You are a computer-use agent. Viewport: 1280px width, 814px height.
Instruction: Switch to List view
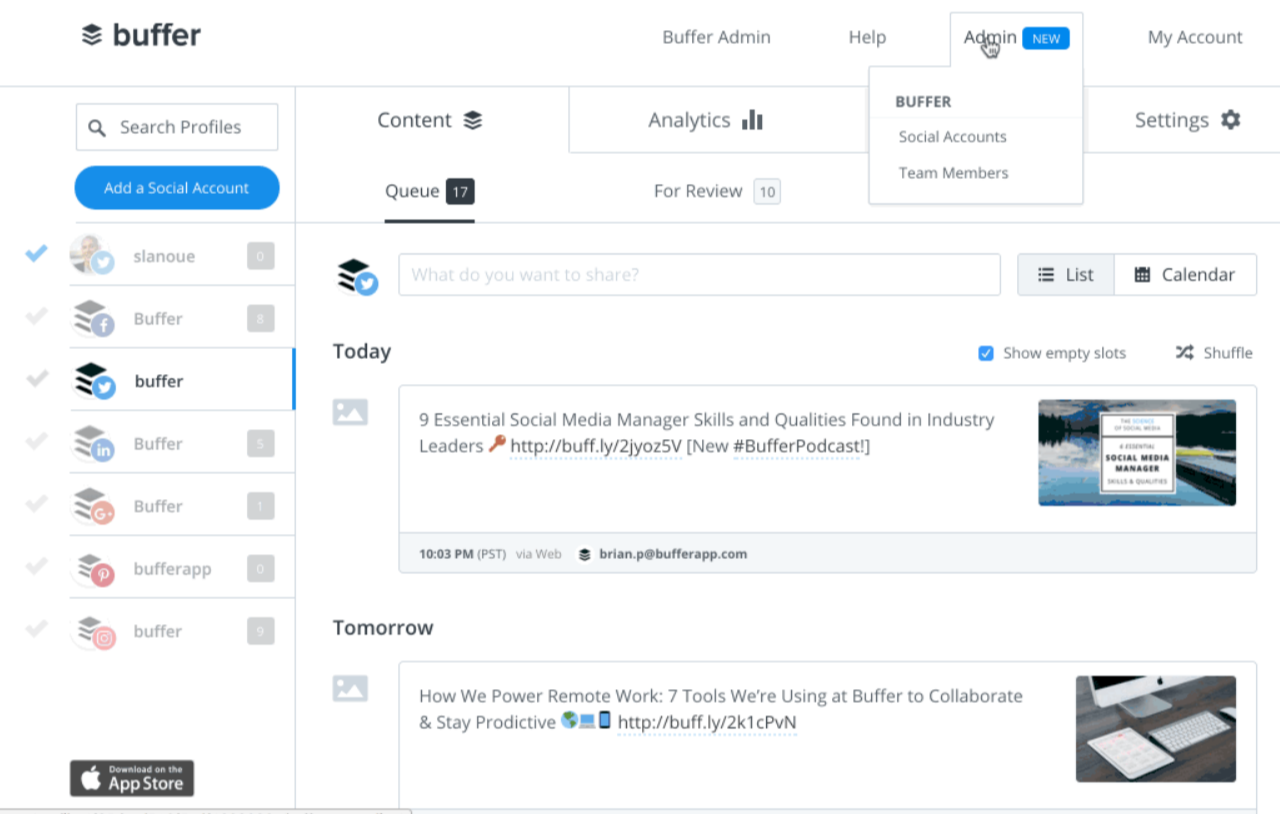[1066, 275]
